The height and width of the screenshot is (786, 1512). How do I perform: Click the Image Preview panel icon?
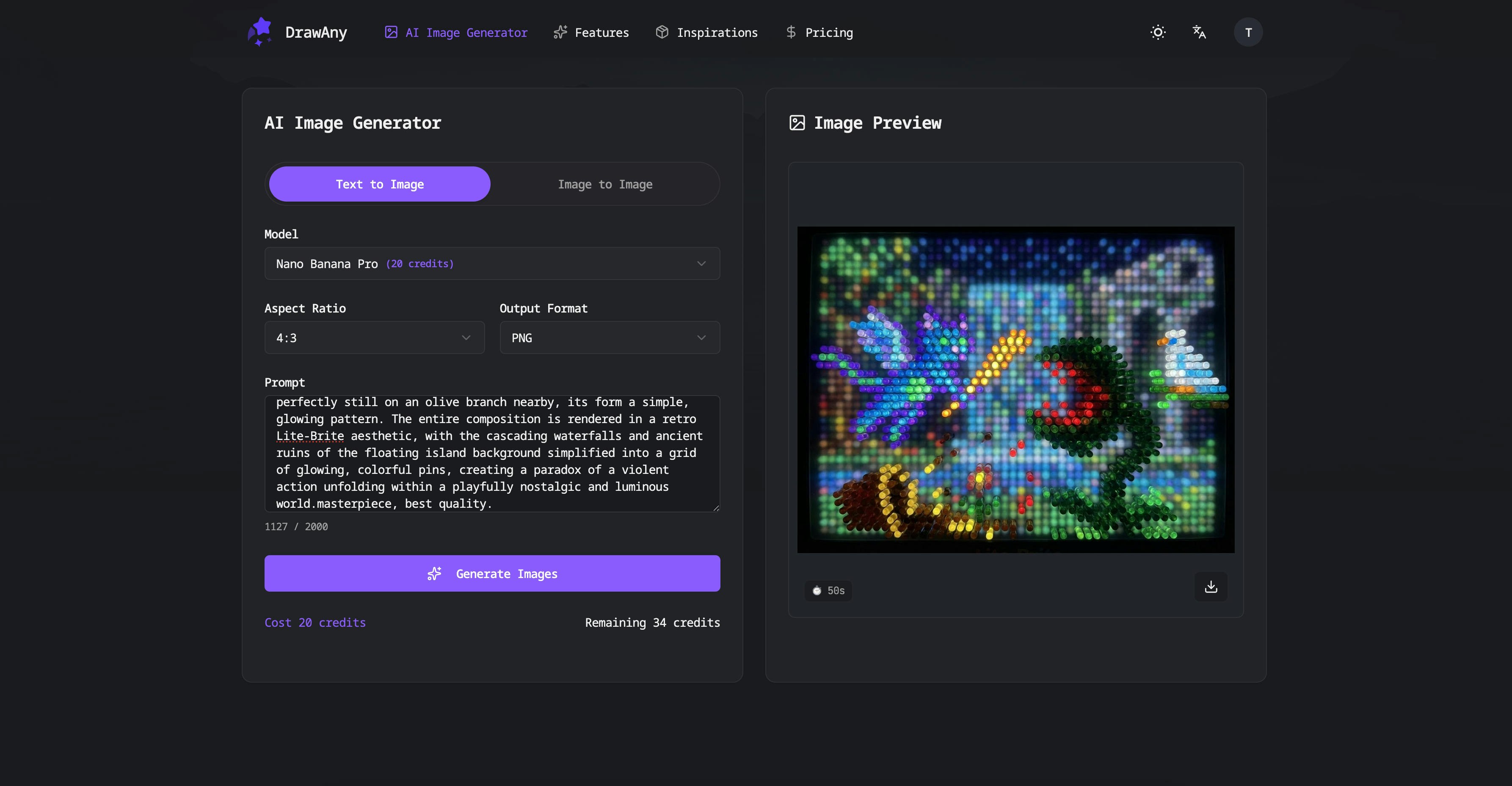coord(797,122)
